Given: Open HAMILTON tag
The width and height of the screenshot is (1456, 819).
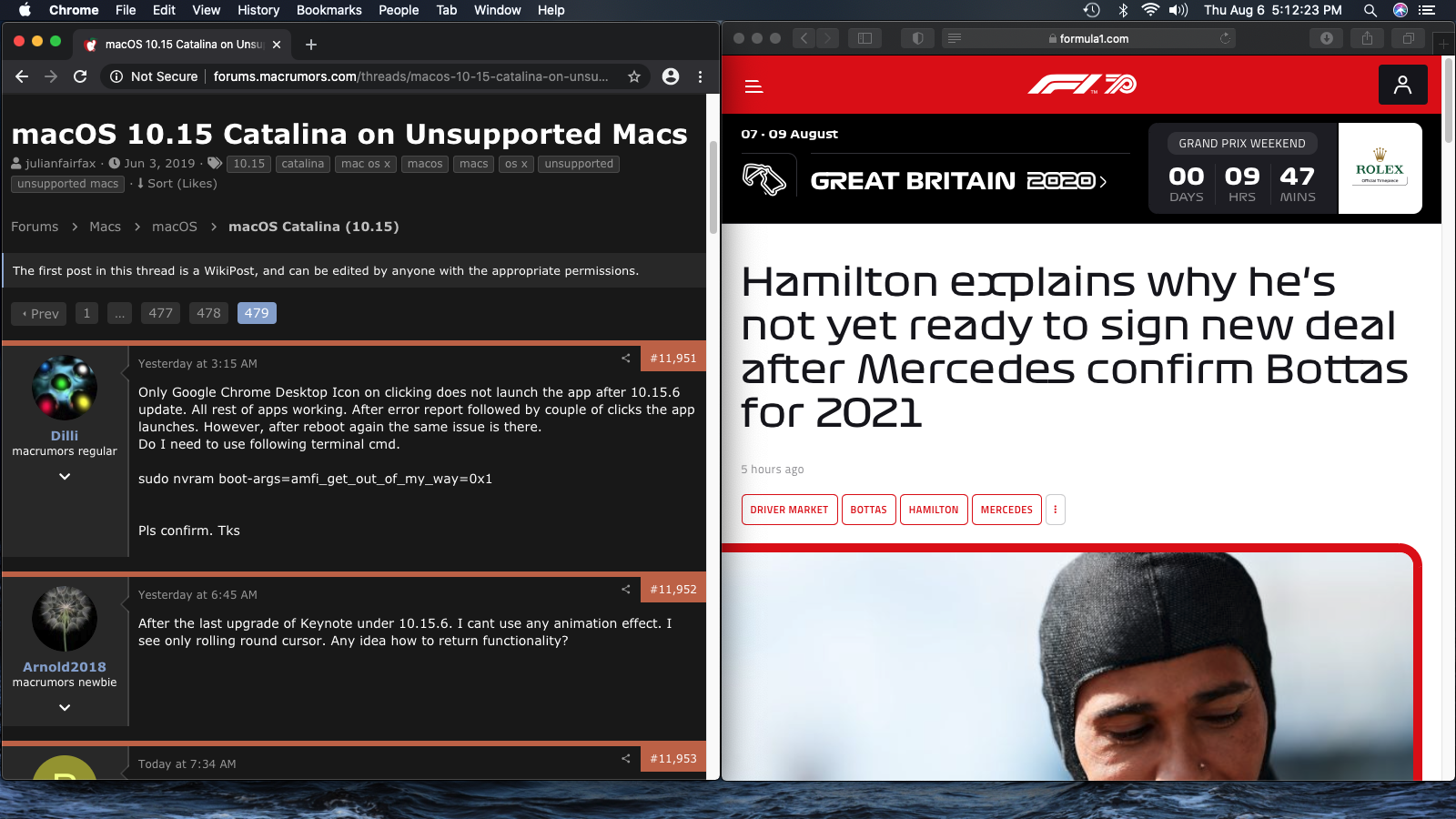Looking at the screenshot, I should coord(934,510).
